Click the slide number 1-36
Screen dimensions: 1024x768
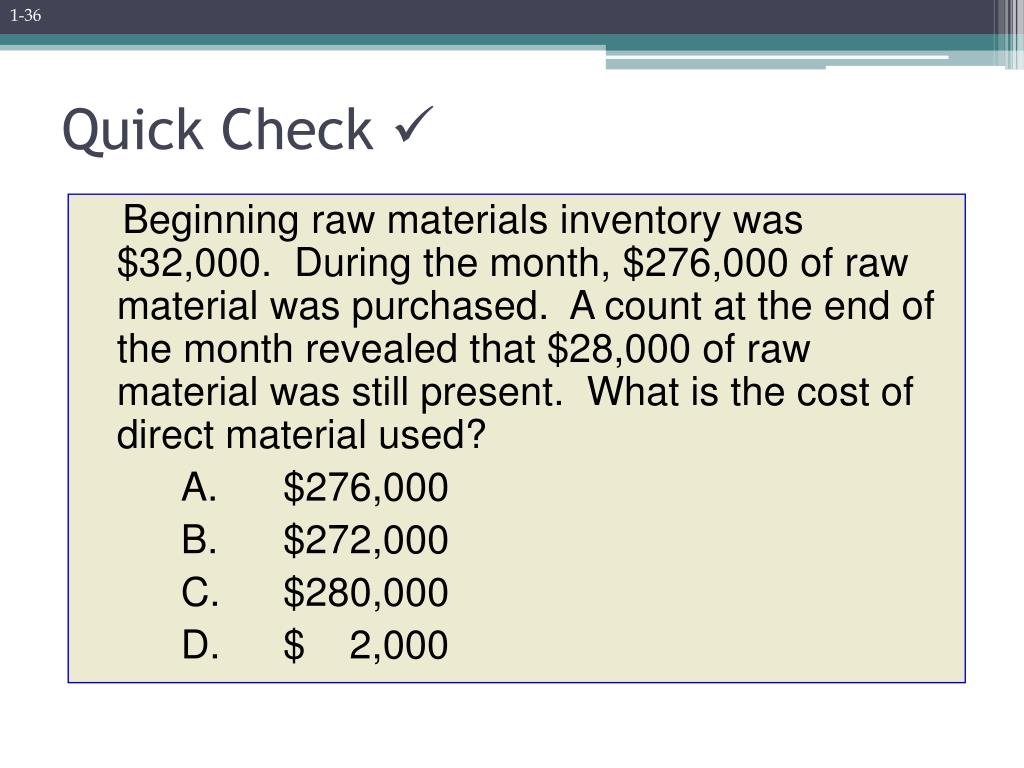[x=25, y=16]
